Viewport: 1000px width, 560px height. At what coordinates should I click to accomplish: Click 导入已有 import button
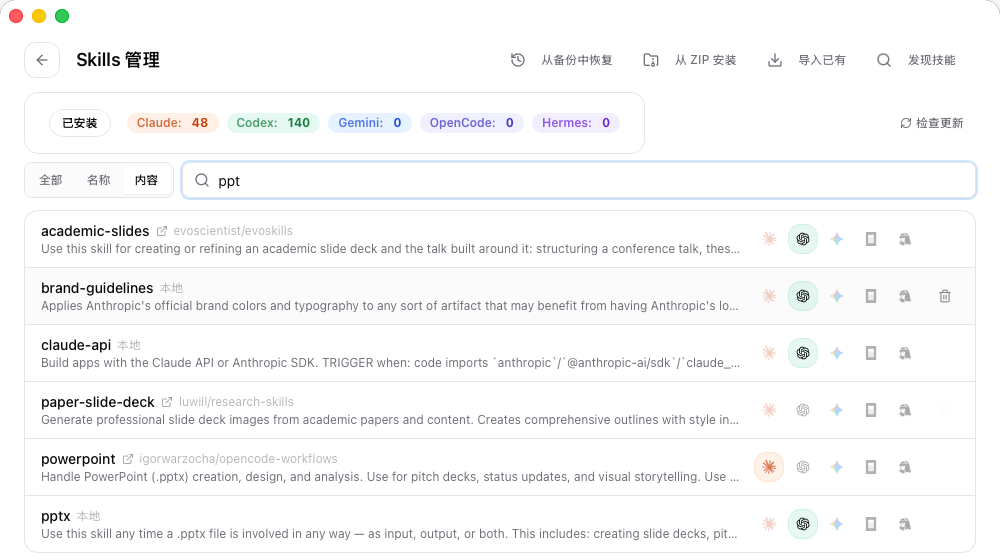(x=807, y=60)
